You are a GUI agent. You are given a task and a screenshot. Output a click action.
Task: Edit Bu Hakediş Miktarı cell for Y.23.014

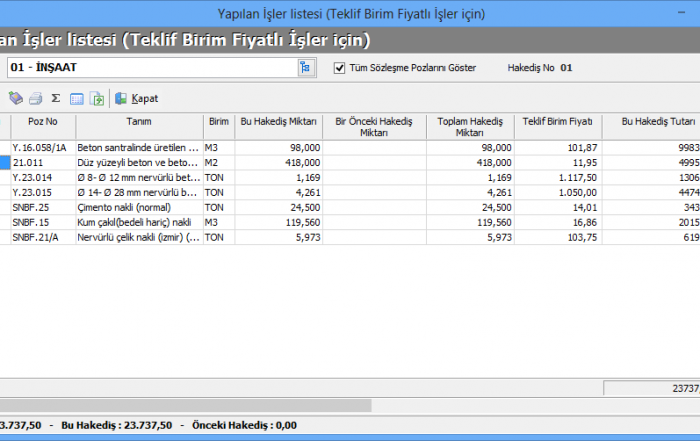(278, 177)
